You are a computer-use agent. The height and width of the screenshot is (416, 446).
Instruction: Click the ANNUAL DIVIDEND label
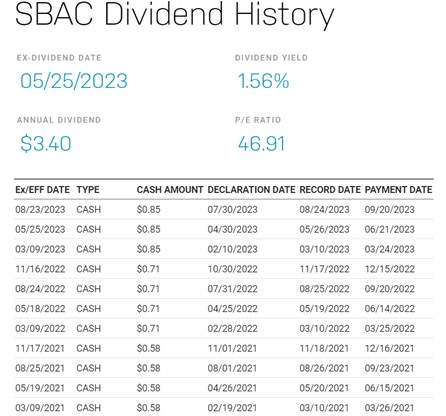59,120
